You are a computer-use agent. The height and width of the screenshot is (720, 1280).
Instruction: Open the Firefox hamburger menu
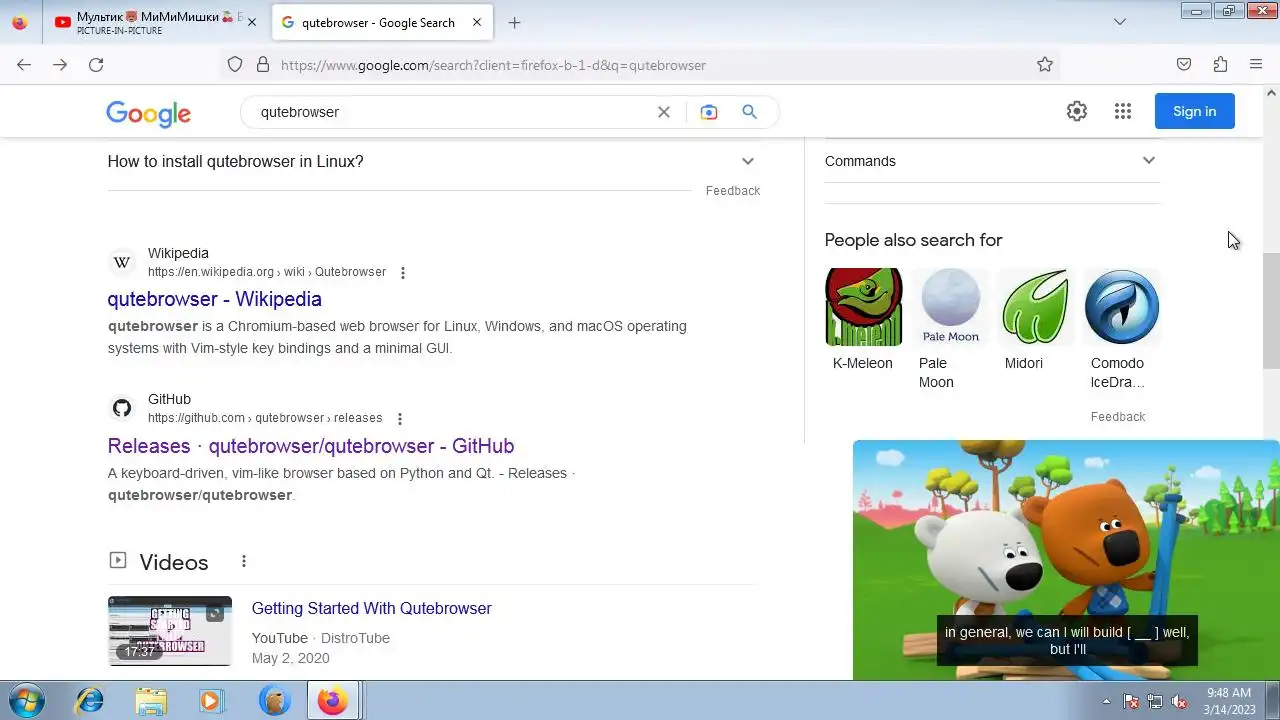(1256, 64)
